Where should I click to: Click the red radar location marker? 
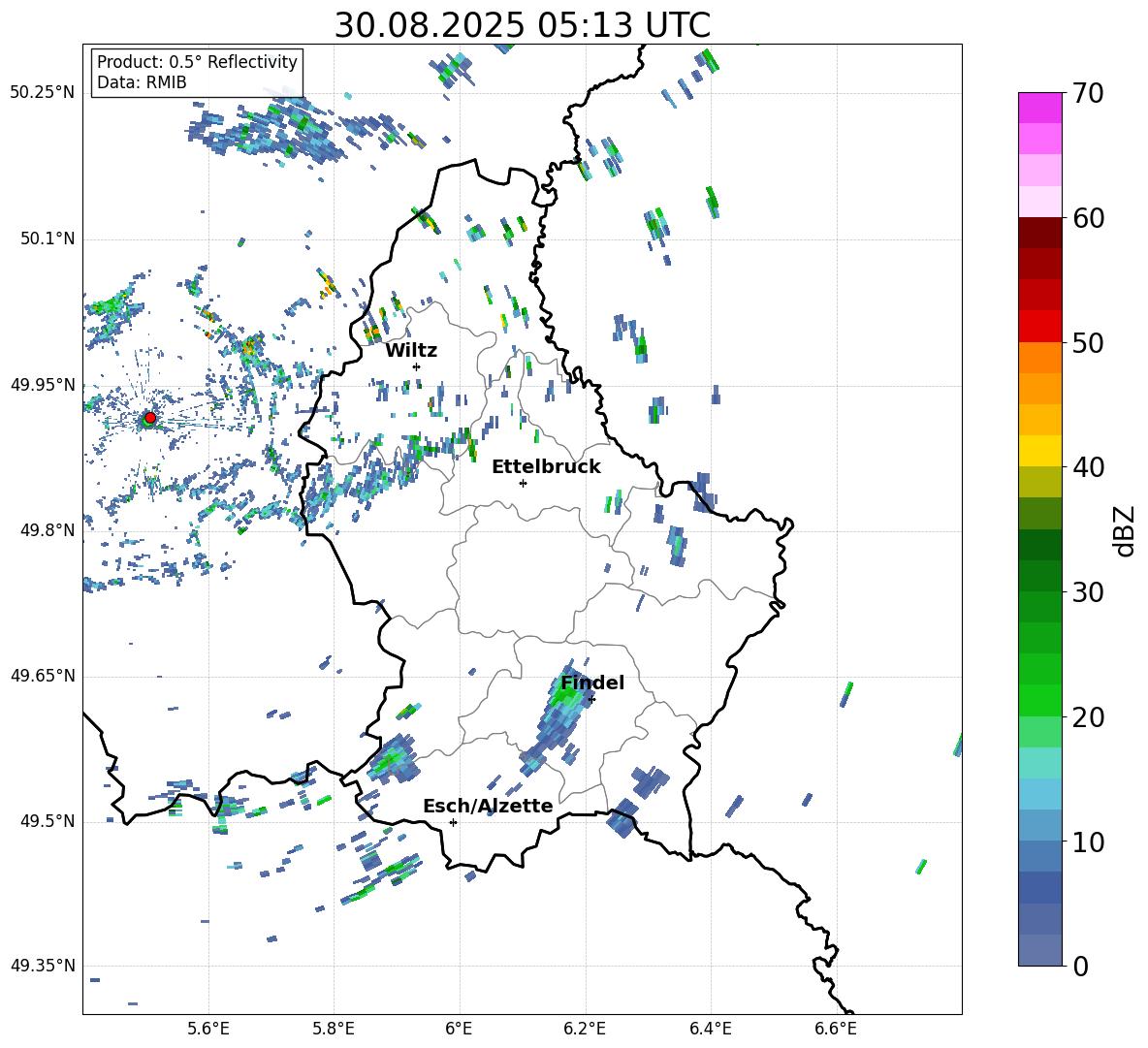149,418
